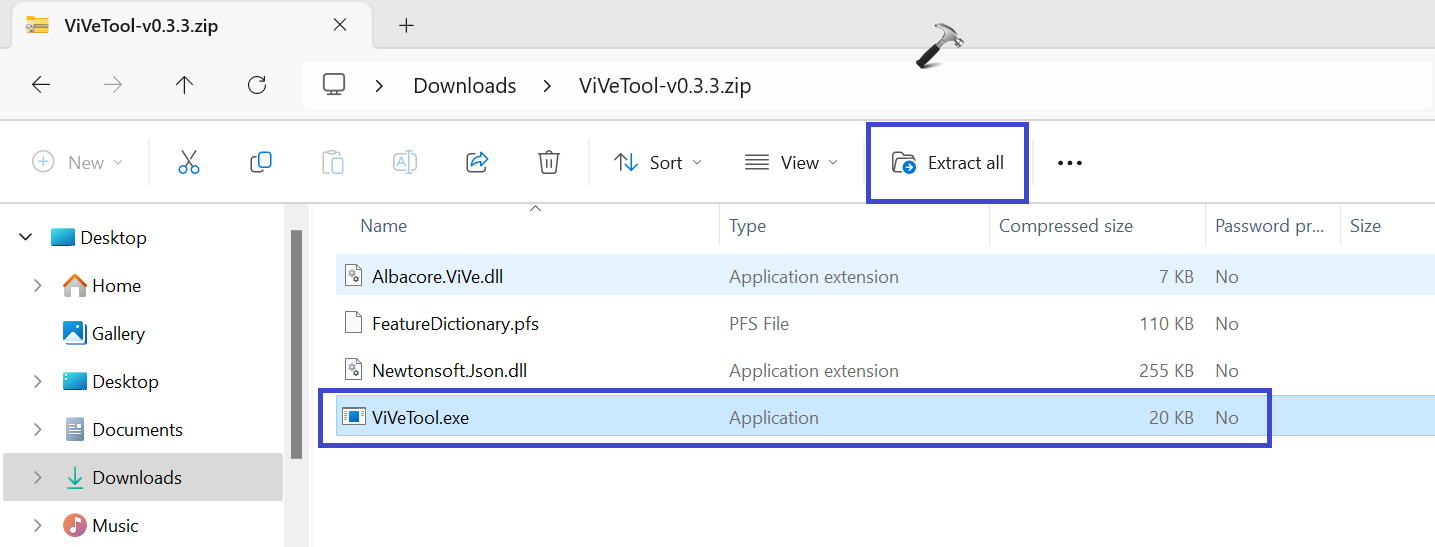Click the Extract all button

point(947,163)
